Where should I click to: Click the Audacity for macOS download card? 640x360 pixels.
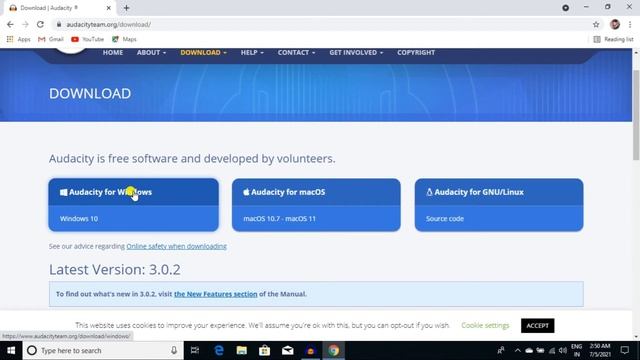pyautogui.click(x=316, y=205)
